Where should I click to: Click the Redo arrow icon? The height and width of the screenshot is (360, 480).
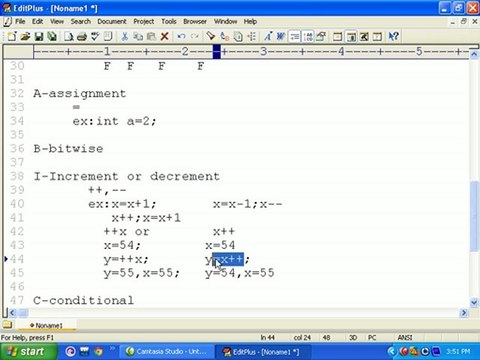point(195,36)
